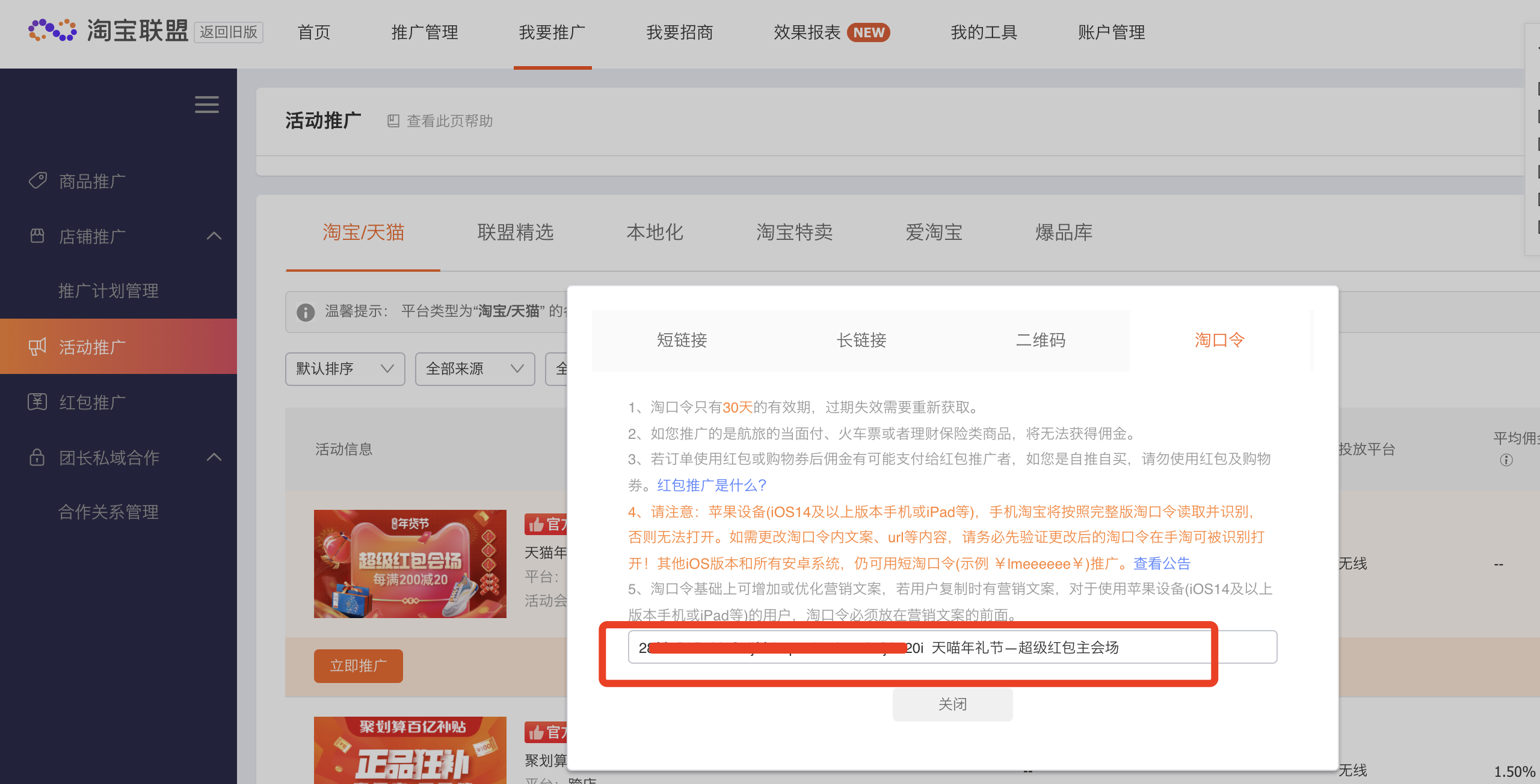Click the info icon beside 温馨提示

[306, 312]
